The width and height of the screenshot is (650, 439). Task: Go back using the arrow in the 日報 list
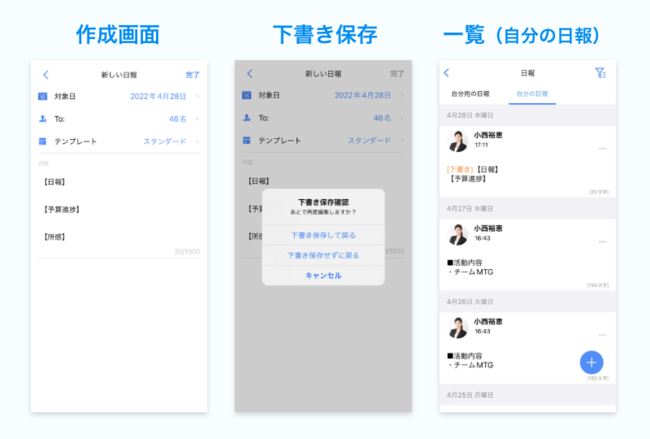[447, 73]
